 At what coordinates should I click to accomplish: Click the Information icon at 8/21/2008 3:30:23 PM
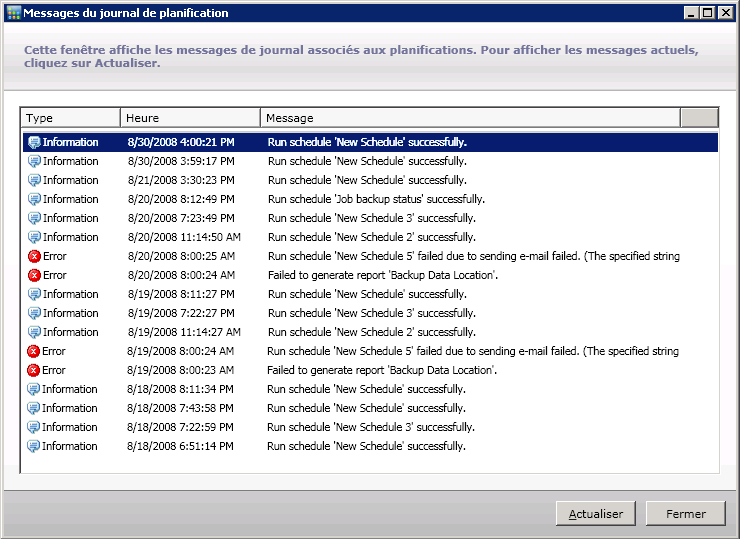(34, 180)
